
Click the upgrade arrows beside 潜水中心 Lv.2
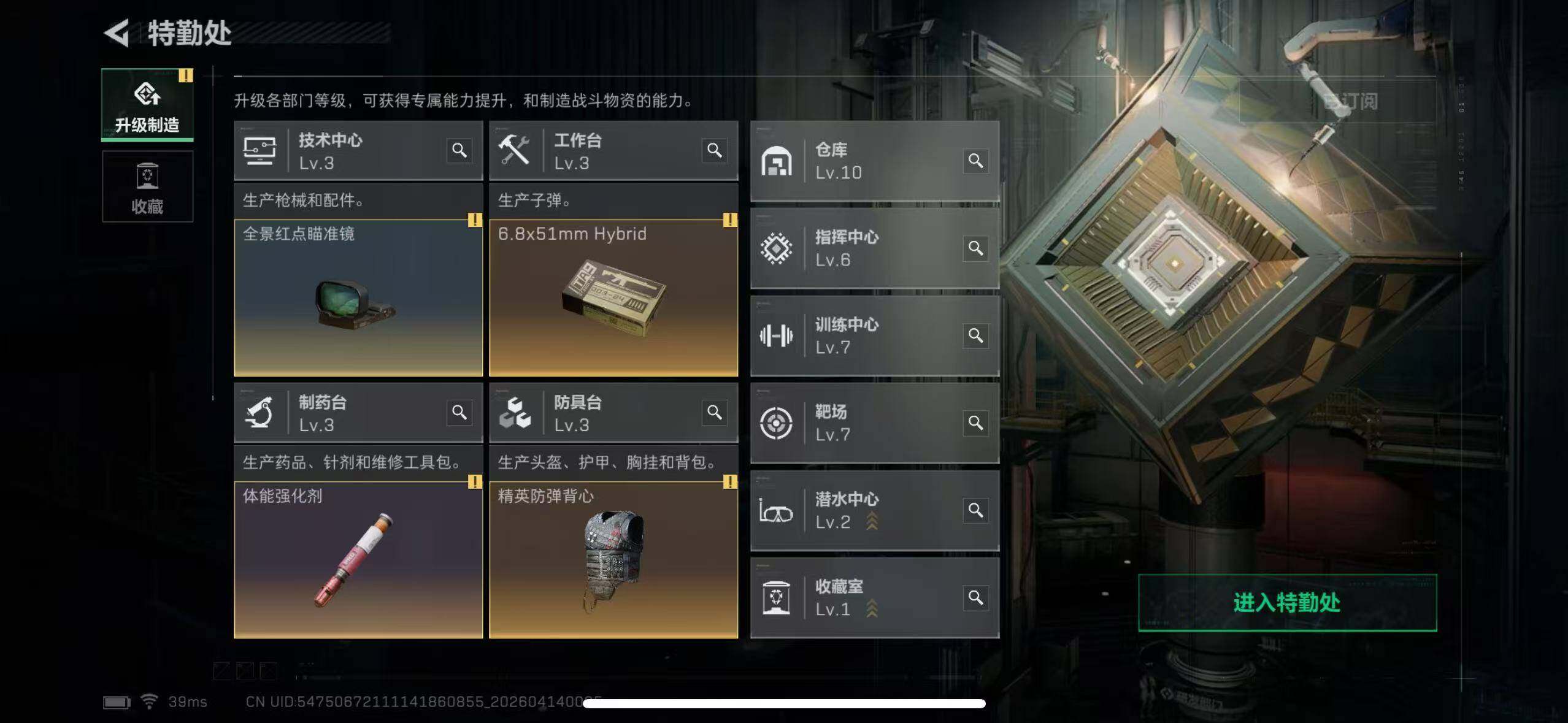872,521
